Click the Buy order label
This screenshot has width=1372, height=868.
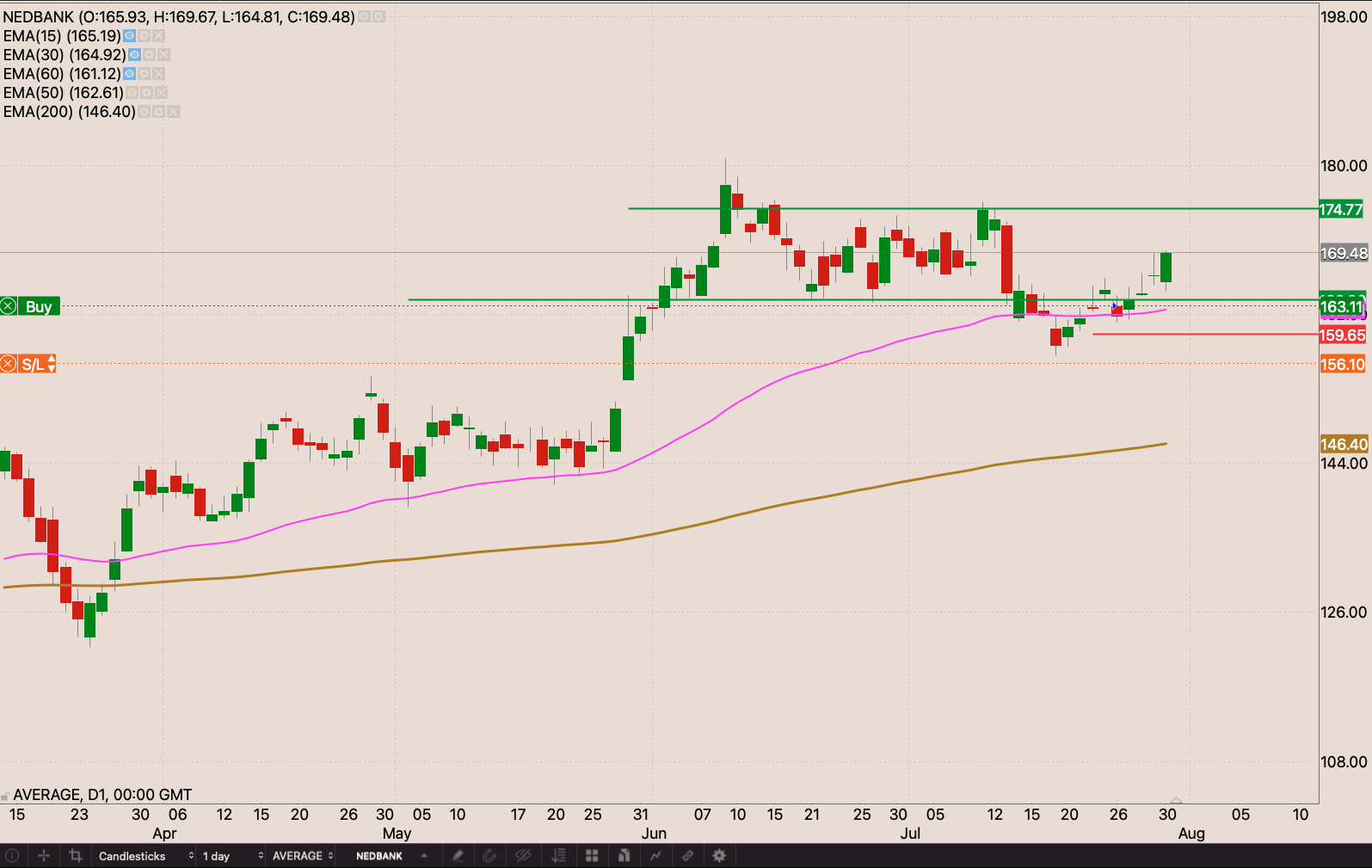(39, 307)
